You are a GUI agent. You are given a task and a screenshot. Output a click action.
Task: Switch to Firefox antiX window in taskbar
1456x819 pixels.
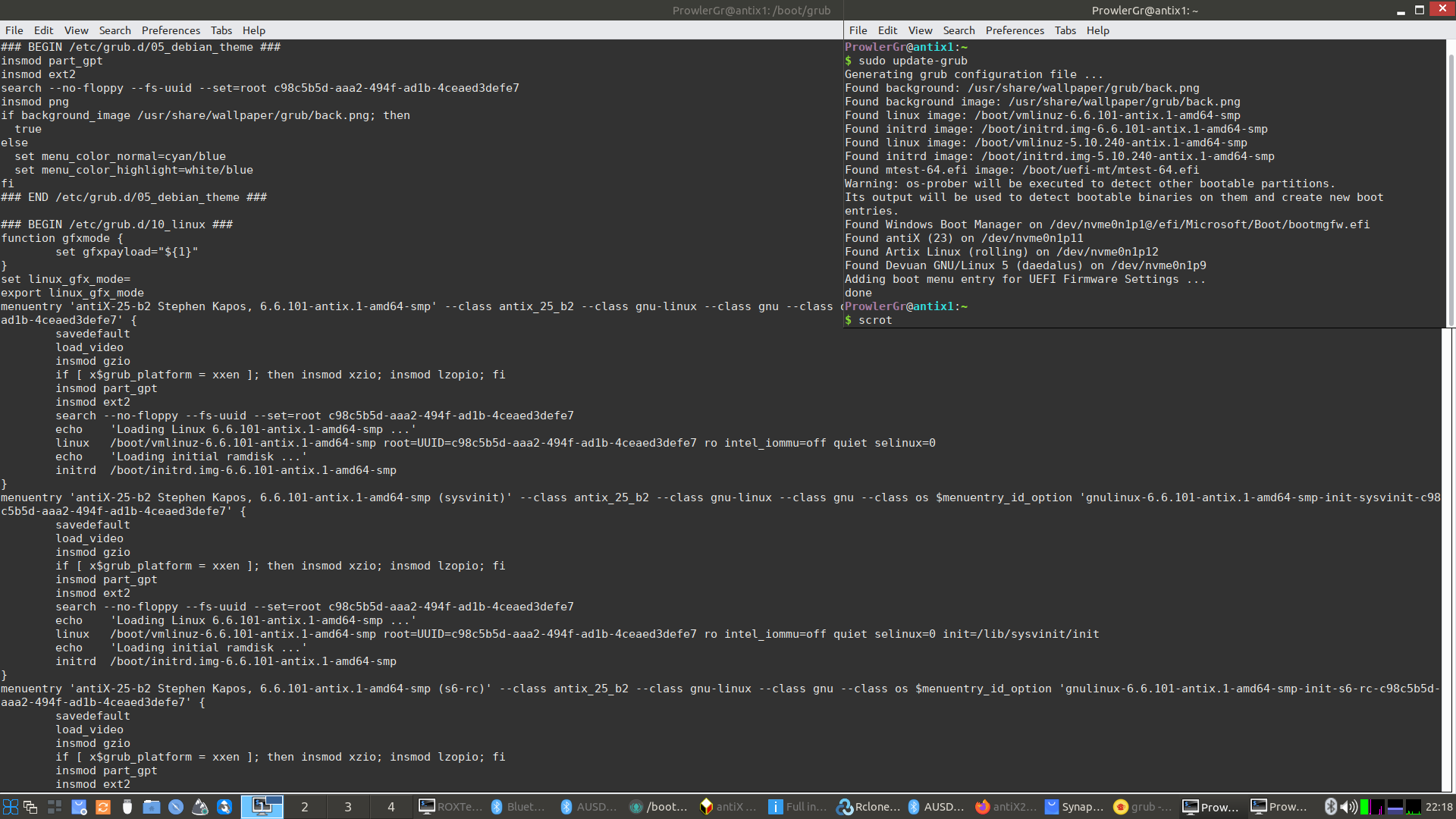click(1005, 807)
